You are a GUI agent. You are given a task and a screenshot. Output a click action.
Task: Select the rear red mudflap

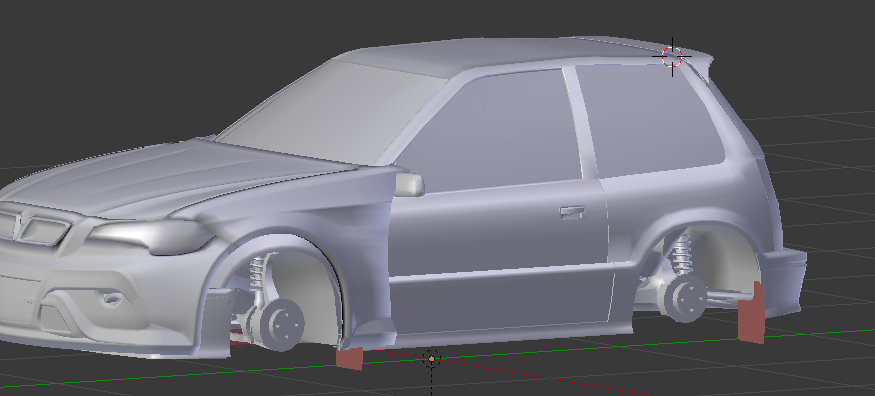point(751,313)
